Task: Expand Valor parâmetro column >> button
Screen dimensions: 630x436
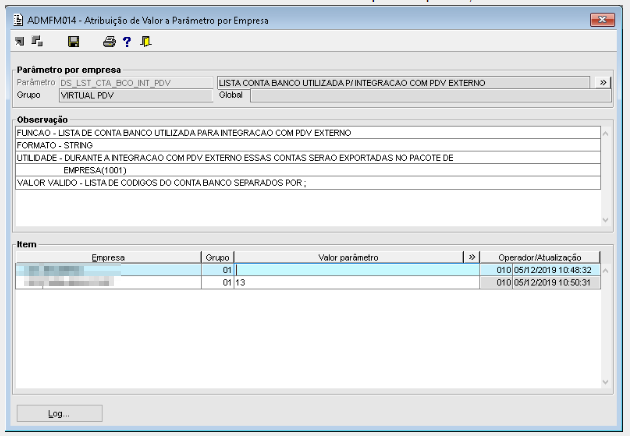Action: 472,257
